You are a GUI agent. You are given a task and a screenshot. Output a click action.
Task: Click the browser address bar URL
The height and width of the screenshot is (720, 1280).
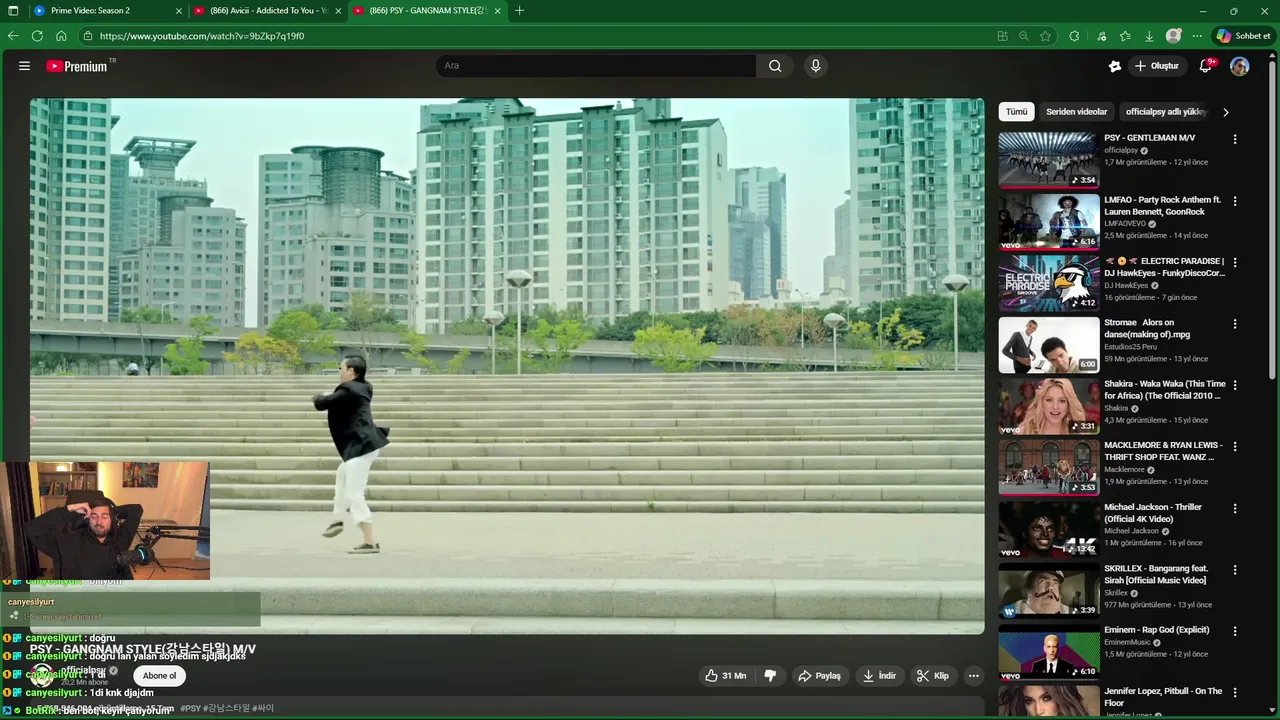click(x=202, y=36)
